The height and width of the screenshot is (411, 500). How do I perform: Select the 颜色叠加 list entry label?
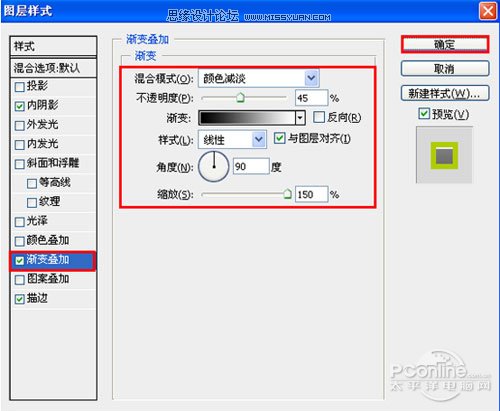pyautogui.click(x=48, y=240)
